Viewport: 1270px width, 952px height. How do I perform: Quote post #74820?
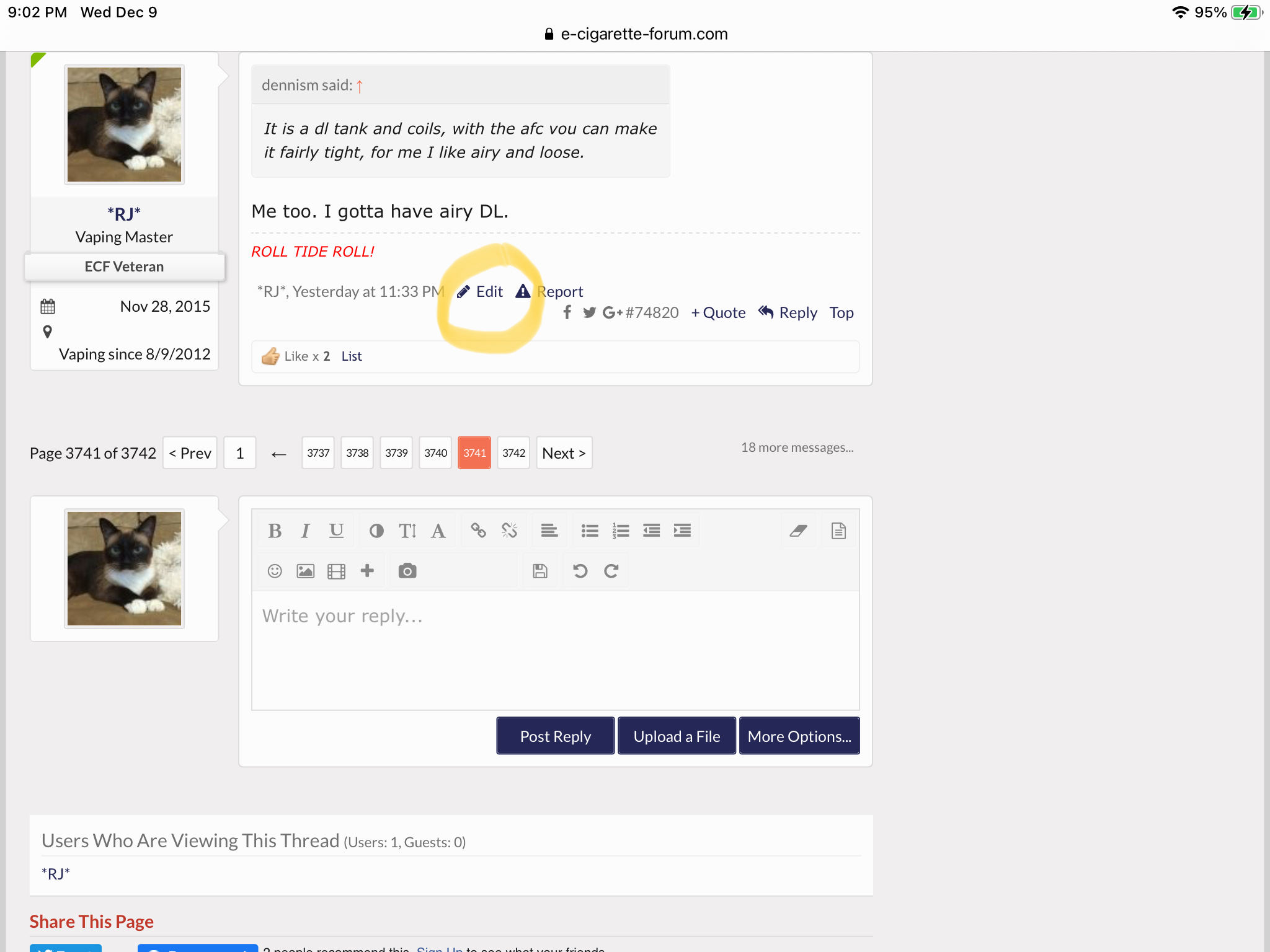click(x=719, y=312)
